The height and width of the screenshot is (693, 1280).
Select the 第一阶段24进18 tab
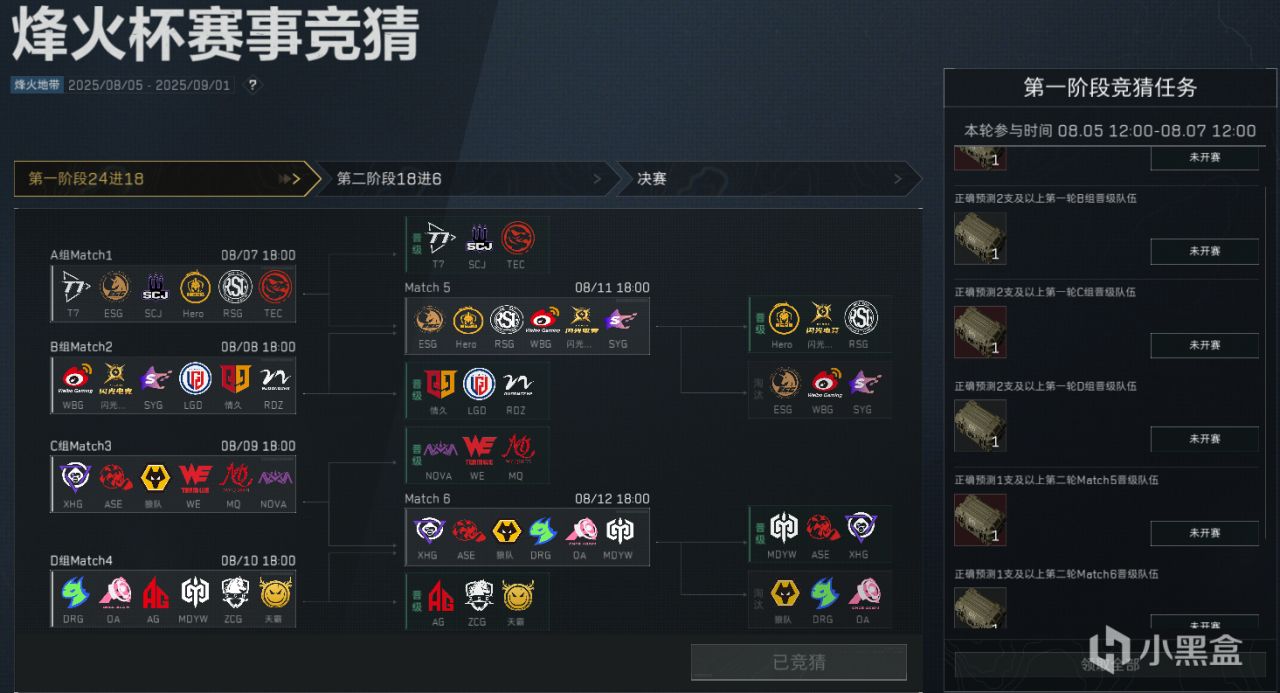pos(162,179)
